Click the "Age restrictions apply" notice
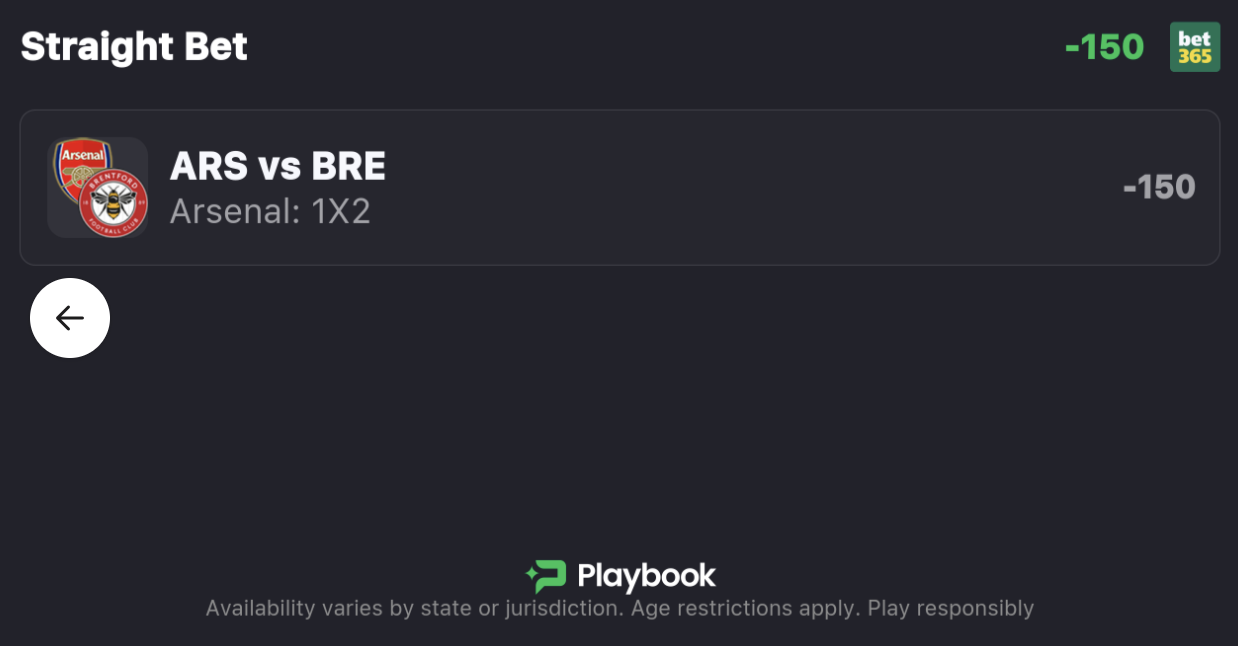Screen dimensions: 1238x646 744,608
